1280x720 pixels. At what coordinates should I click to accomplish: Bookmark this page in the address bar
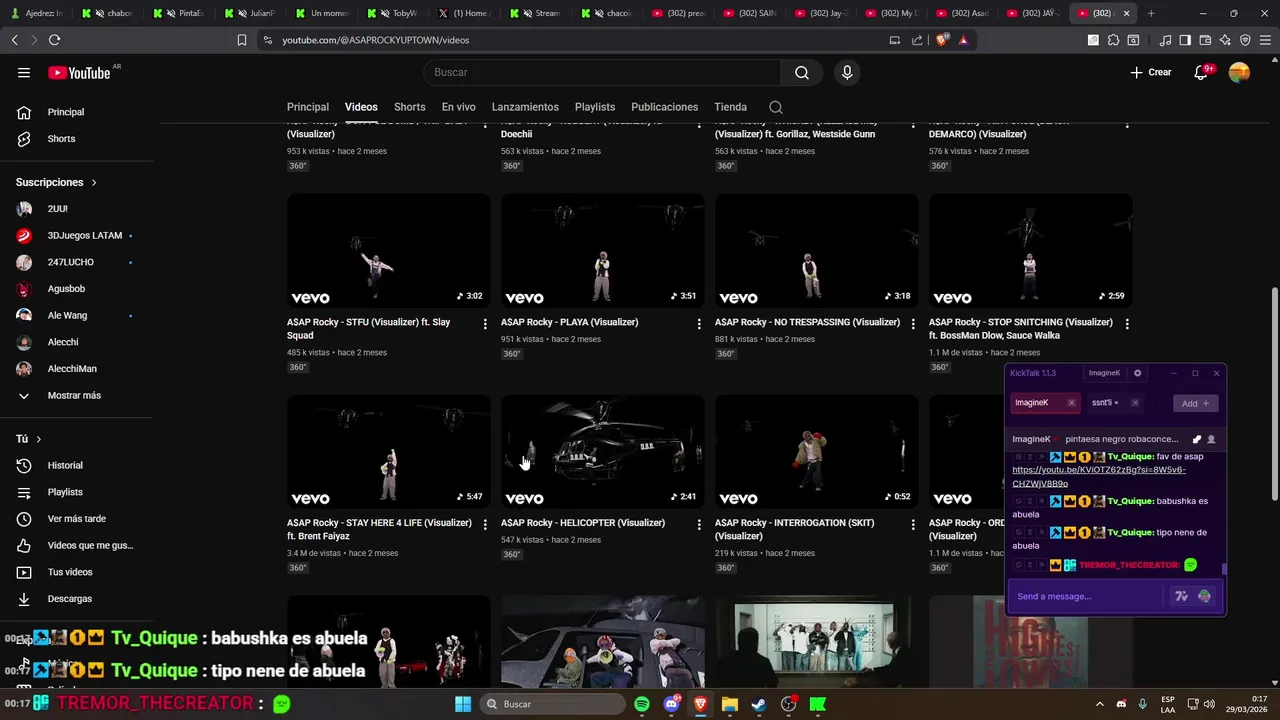pos(241,40)
